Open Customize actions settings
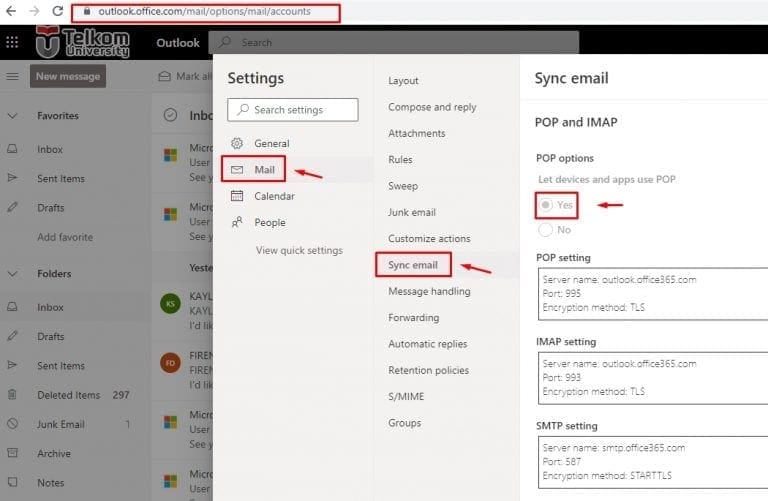 click(429, 239)
